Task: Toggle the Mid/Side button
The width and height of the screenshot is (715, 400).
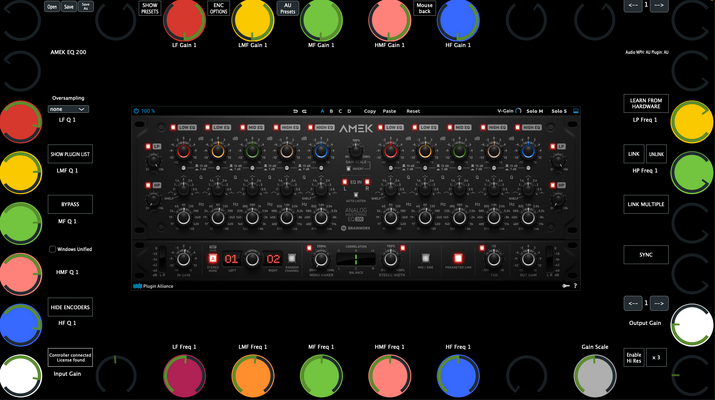Action: (425, 259)
